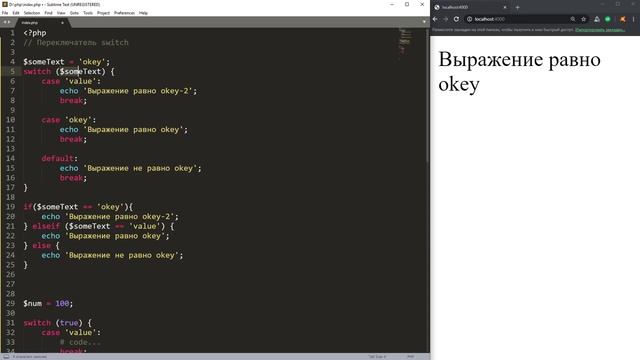This screenshot has width=640, height=360.
Task: Click the minimap in Sublime Text
Action: [406, 45]
